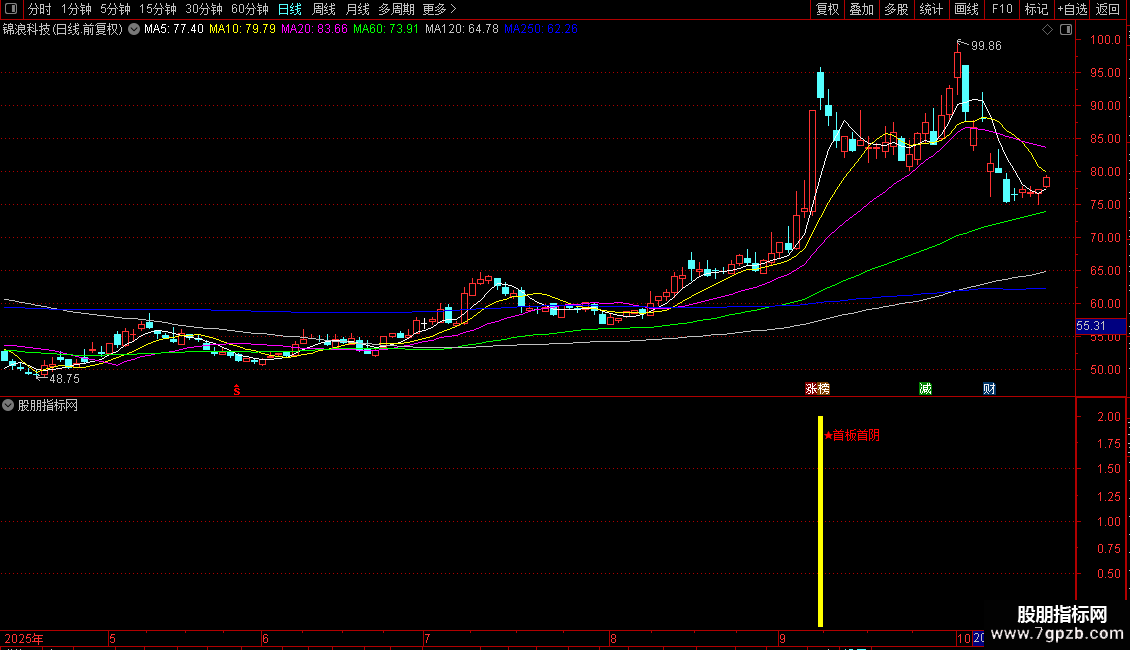Viewport: 1130px width, 650px height.
Task: Click the 2025年 date axis label
Action: point(24,638)
